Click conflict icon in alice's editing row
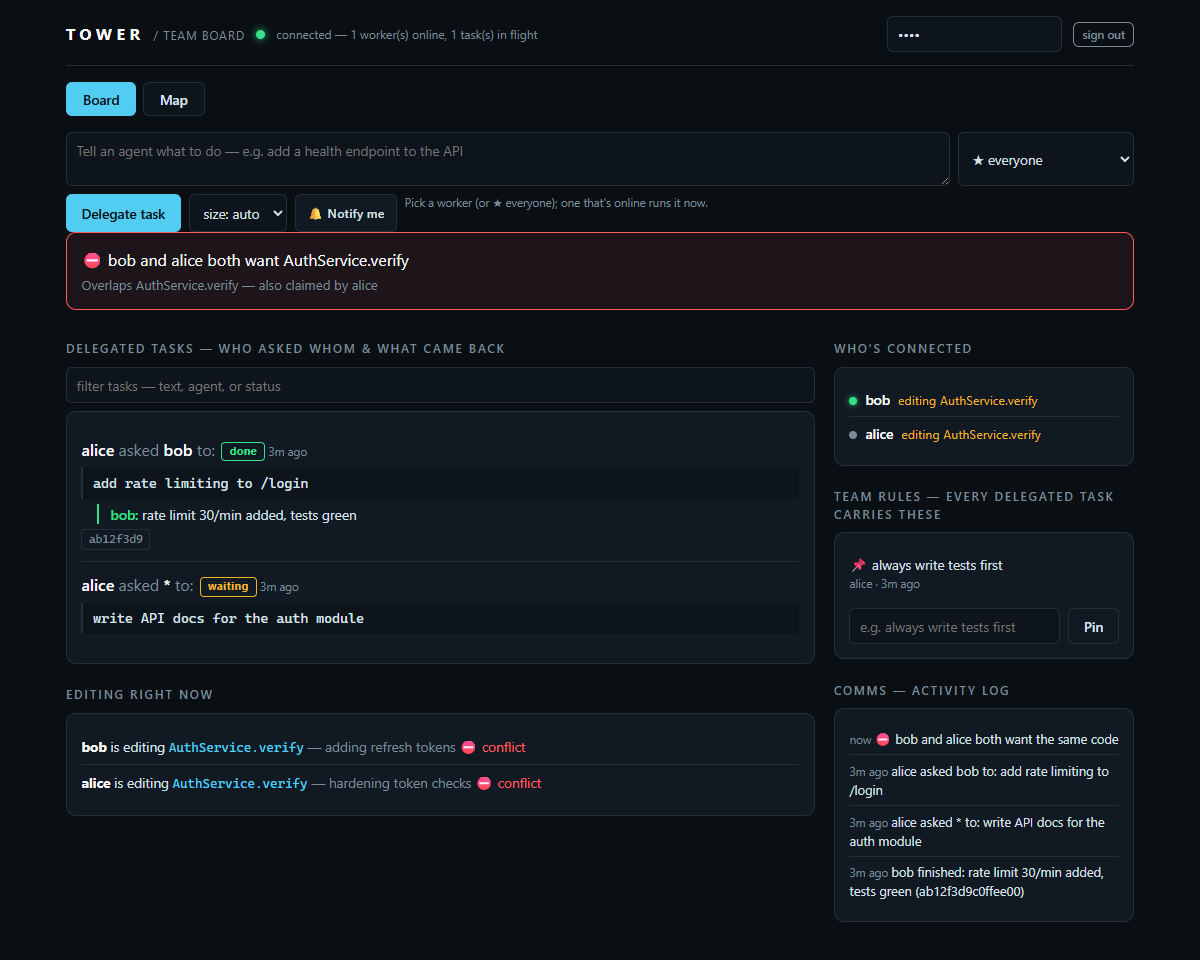Screen dimensions: 1200x960 (484, 783)
